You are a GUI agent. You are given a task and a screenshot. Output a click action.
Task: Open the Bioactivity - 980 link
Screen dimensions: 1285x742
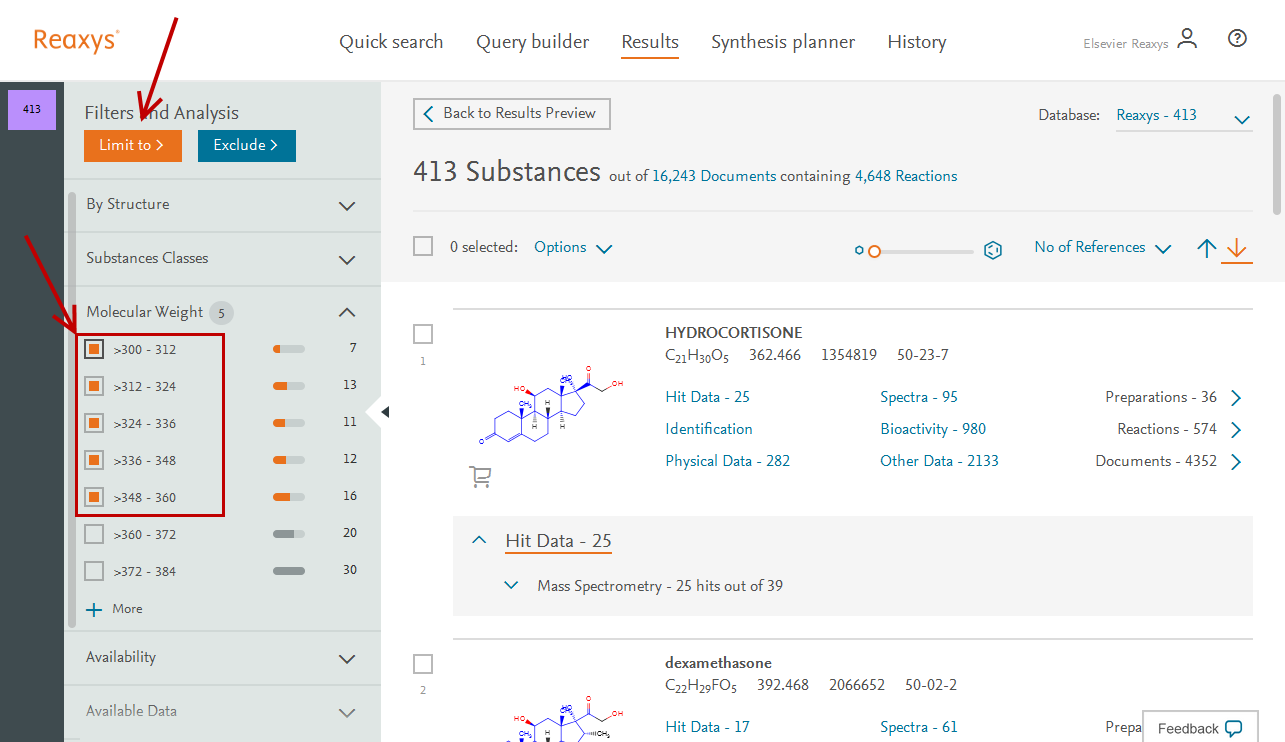[x=933, y=429]
